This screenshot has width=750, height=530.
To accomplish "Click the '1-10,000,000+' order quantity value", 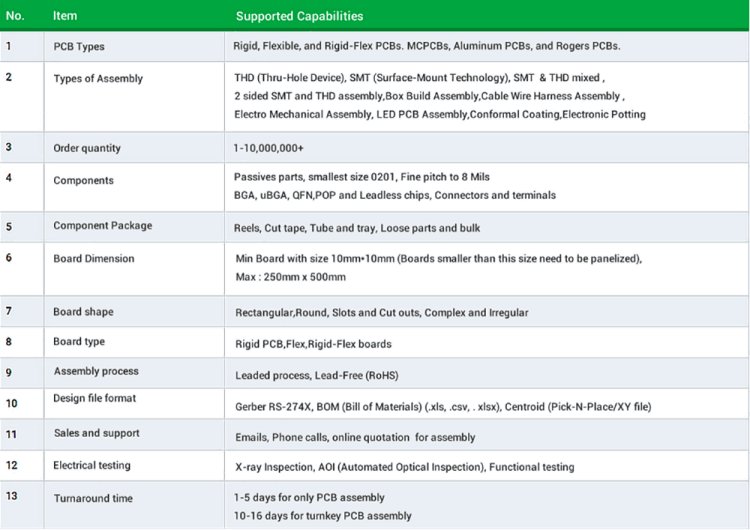I will point(268,148).
